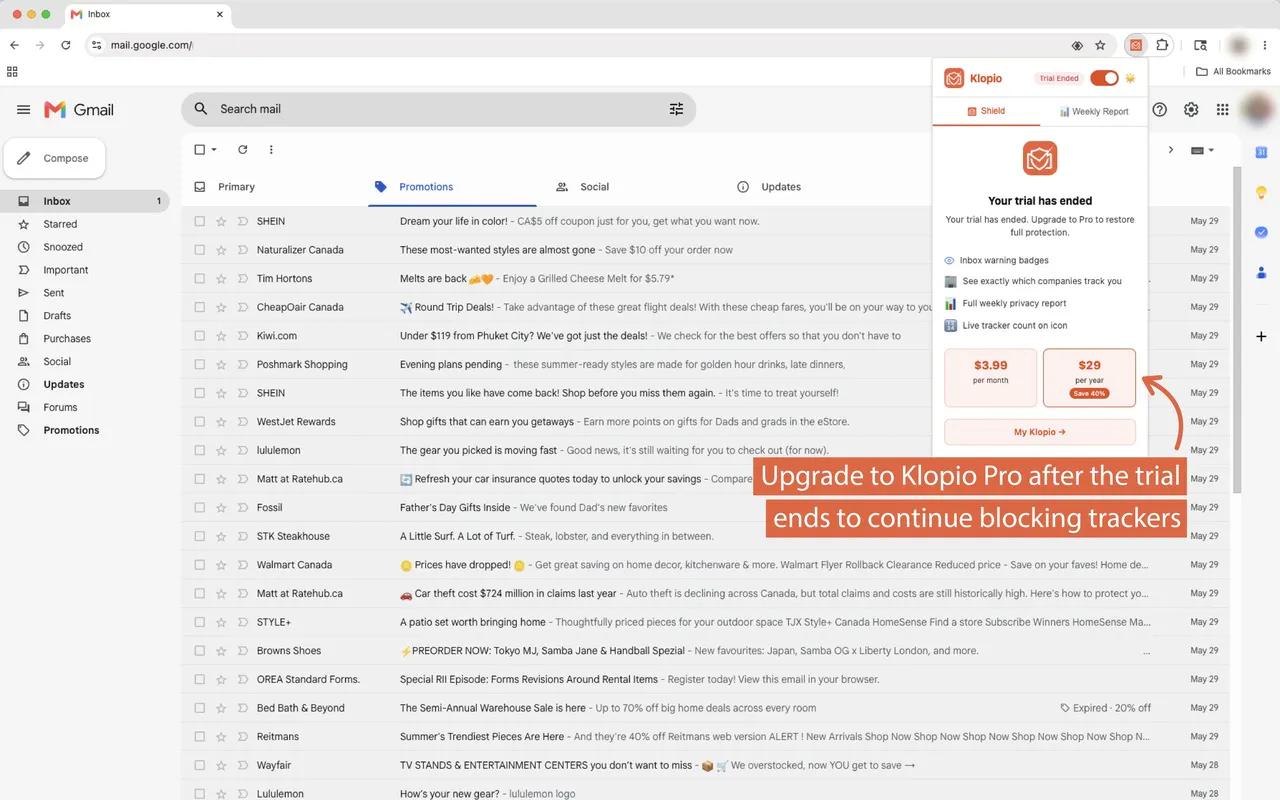Show search options filter icon
This screenshot has height=800, width=1280.
(x=676, y=109)
